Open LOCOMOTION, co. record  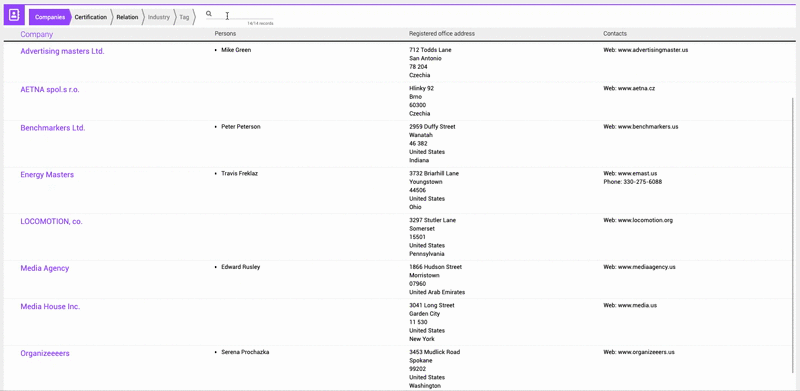click(x=52, y=221)
